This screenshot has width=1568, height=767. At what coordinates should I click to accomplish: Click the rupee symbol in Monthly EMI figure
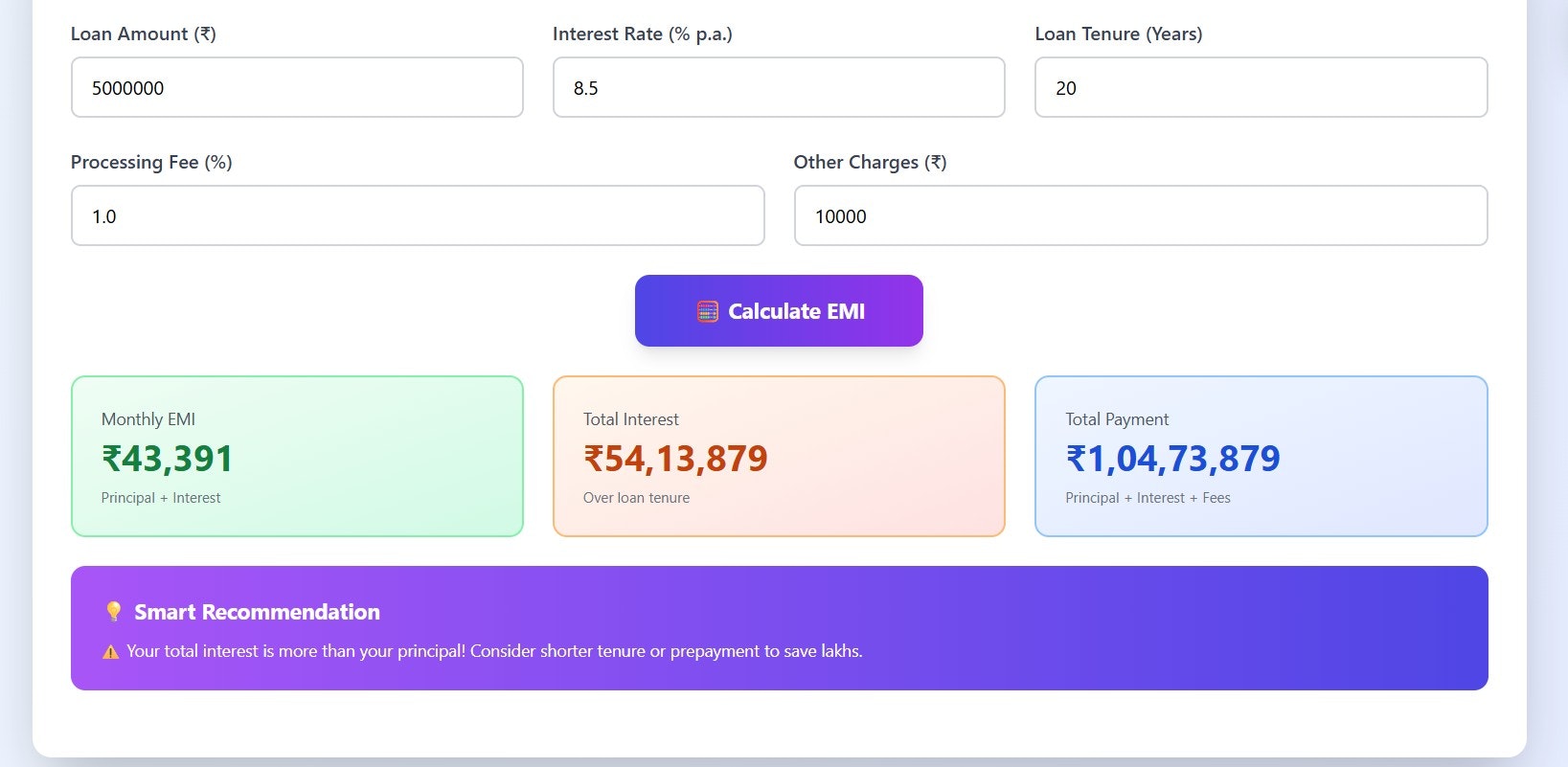(111, 459)
